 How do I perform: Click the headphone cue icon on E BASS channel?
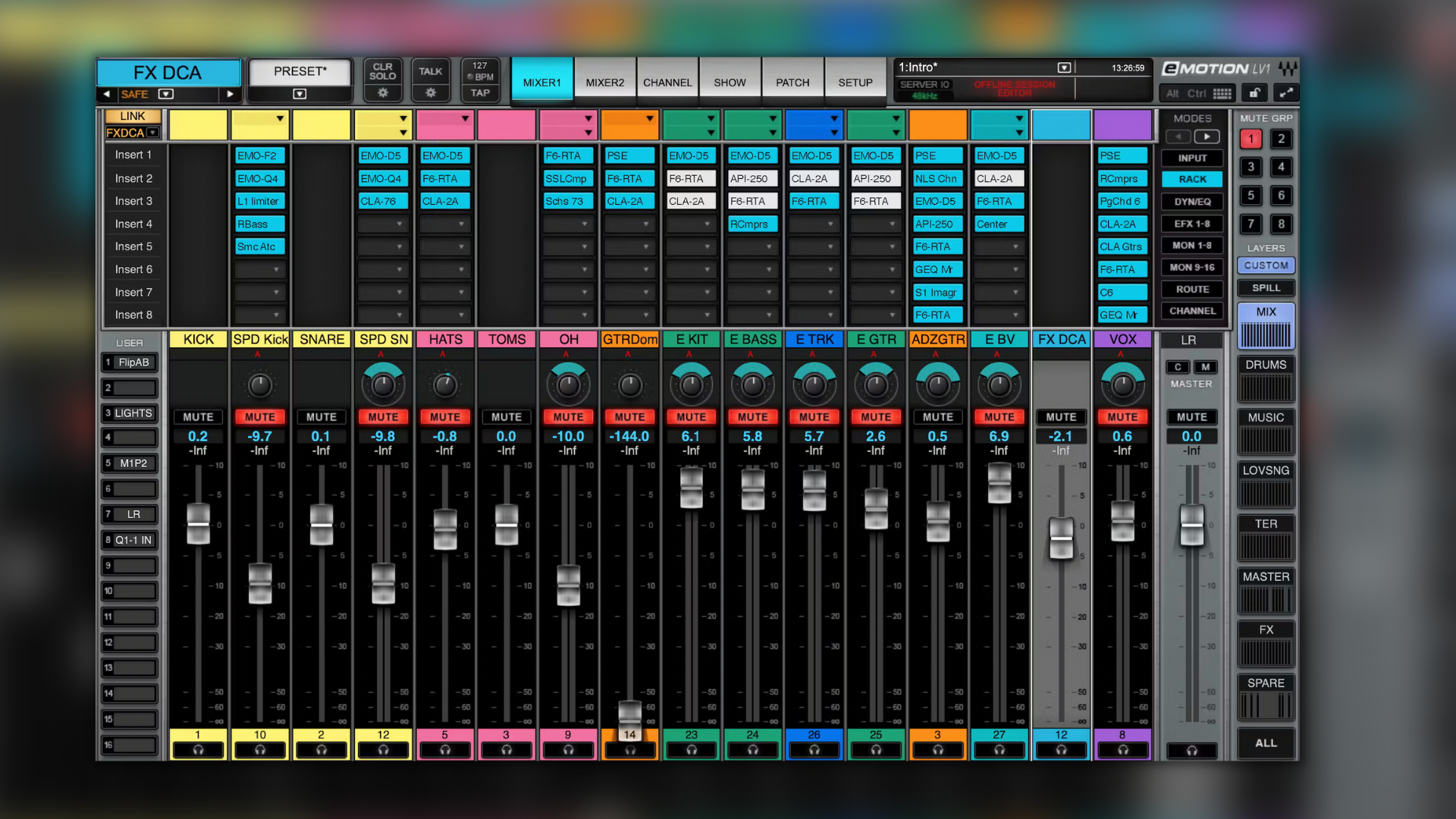point(752,750)
